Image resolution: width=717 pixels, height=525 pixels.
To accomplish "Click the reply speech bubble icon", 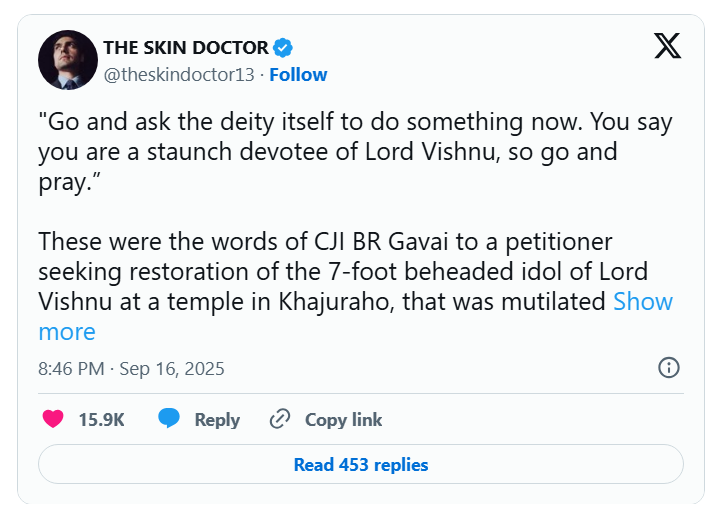I will tap(169, 419).
